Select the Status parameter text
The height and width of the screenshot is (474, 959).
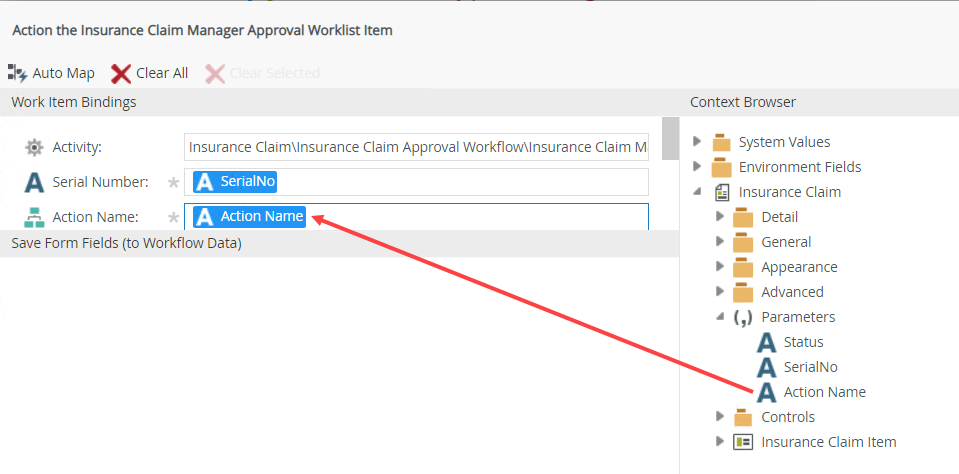coord(804,343)
